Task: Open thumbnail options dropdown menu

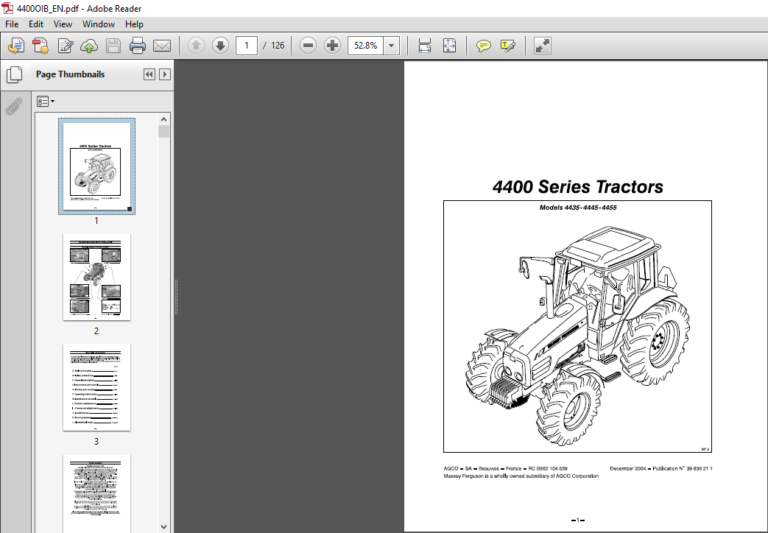Action: coord(46,101)
